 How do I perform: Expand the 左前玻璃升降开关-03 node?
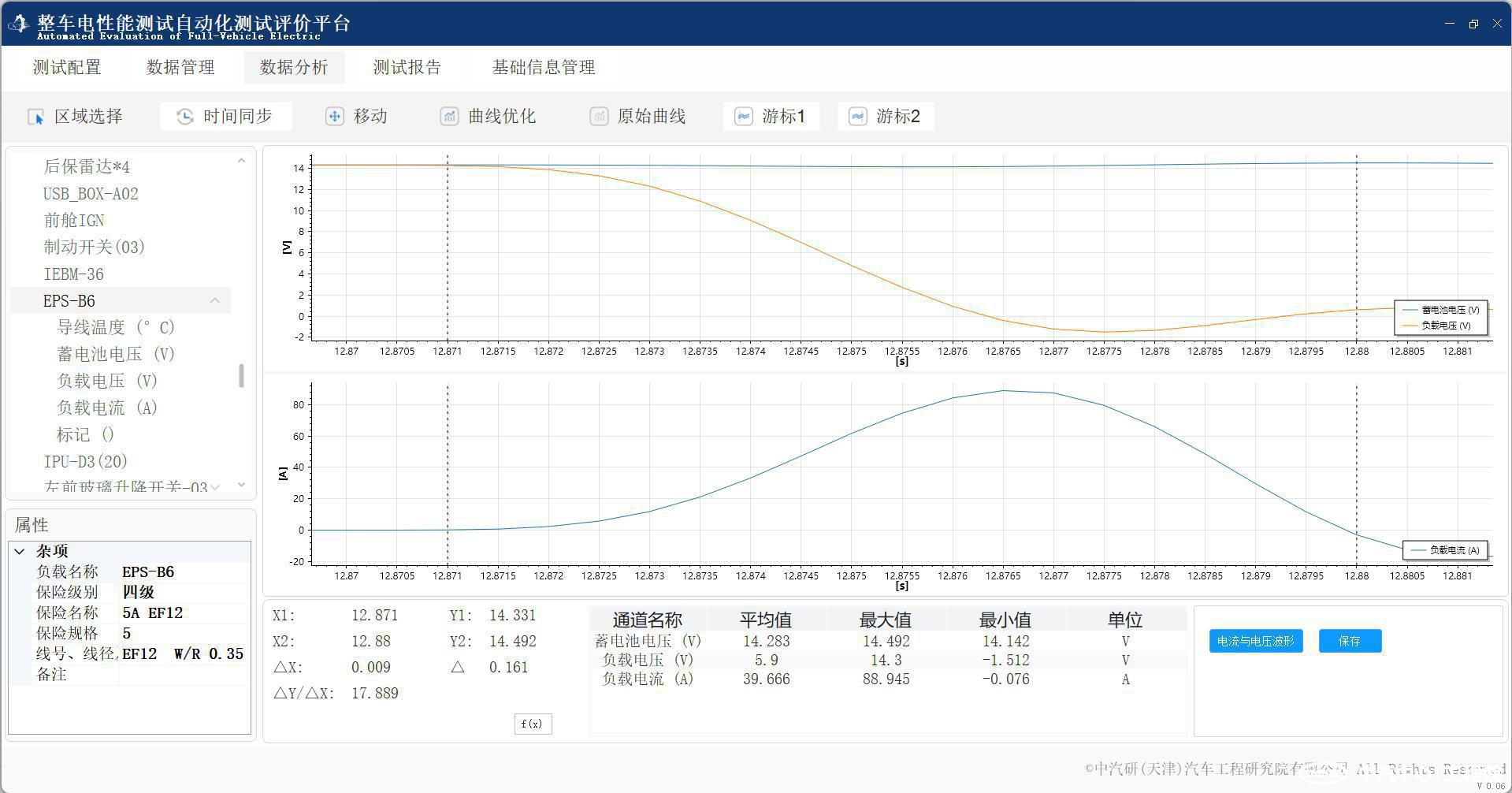[215, 487]
